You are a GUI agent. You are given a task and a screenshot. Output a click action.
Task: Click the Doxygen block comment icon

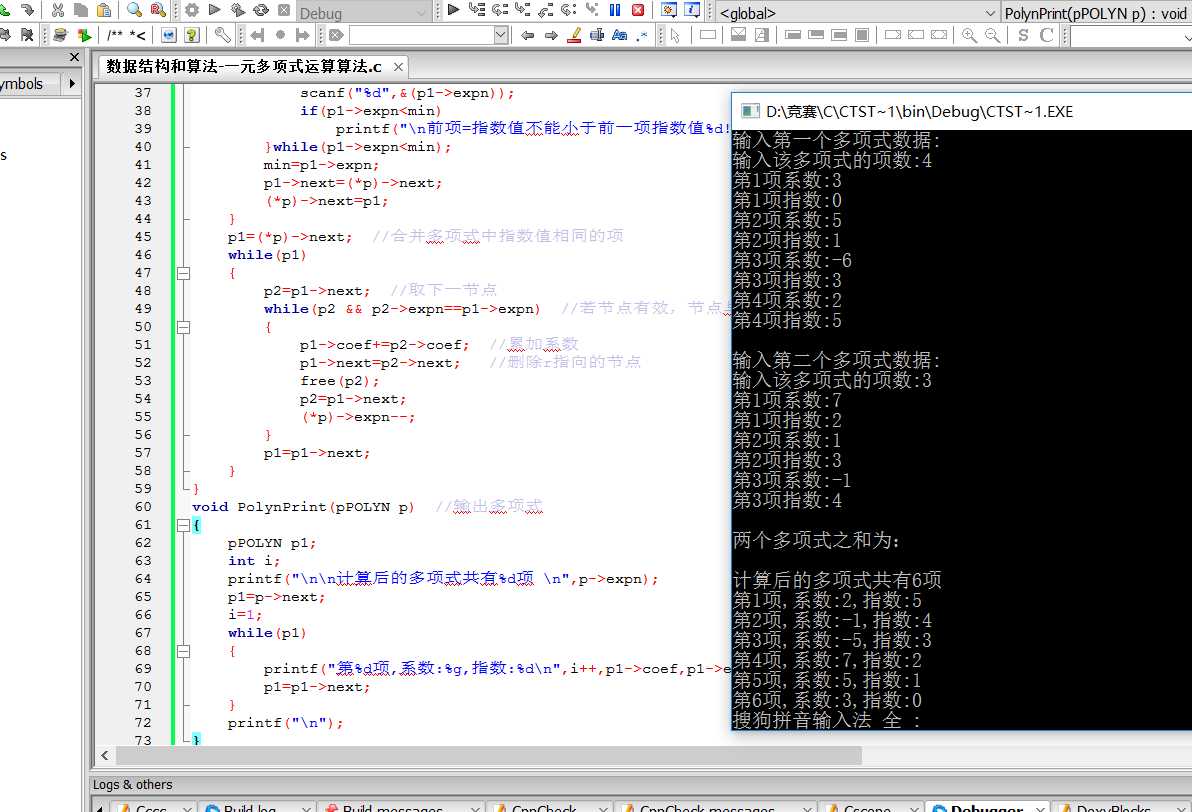tap(115, 34)
